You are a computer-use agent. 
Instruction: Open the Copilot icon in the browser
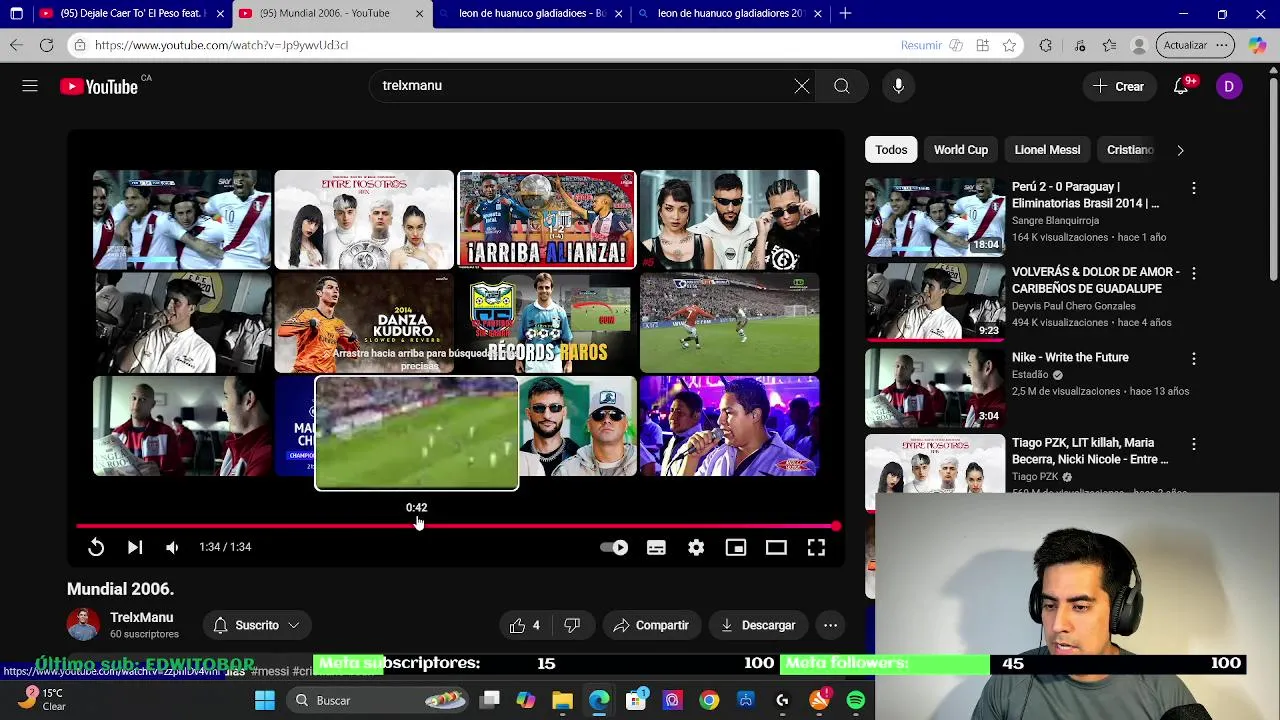coord(1257,45)
